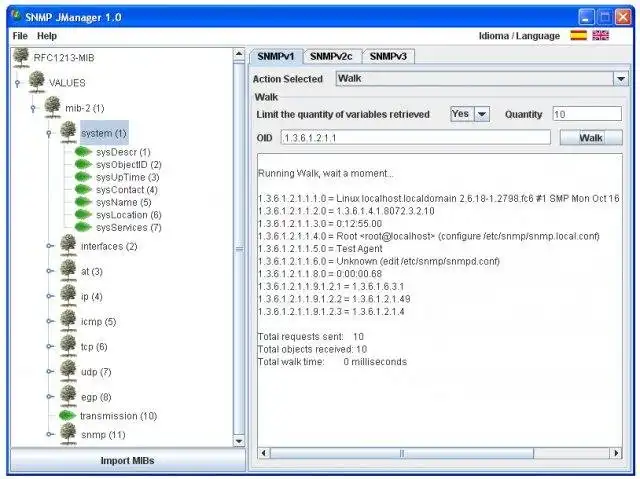Click the RFC1213-MIB root tree icon

[21, 58]
